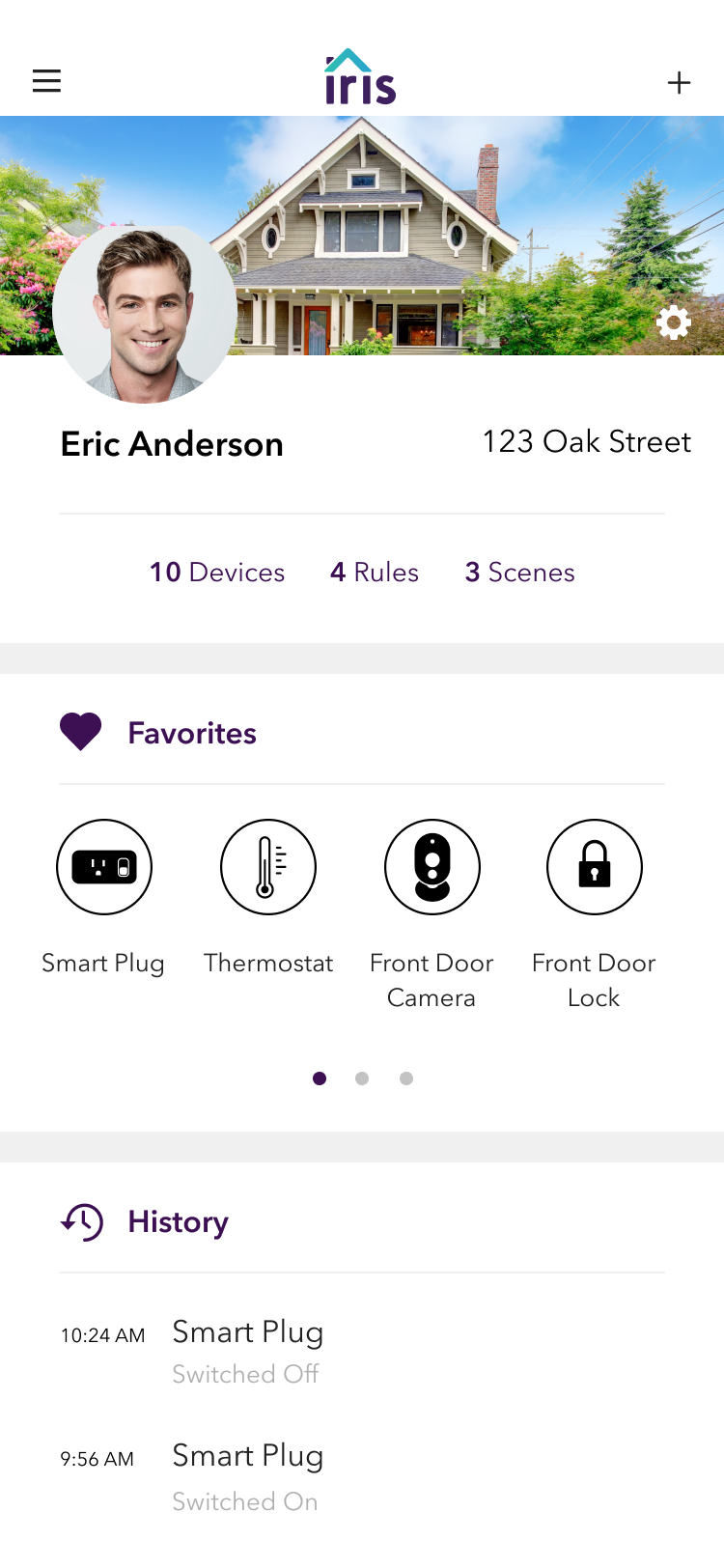This screenshot has width=724, height=1568.
Task: Tap the purple heart Favorites icon
Action: (x=81, y=733)
